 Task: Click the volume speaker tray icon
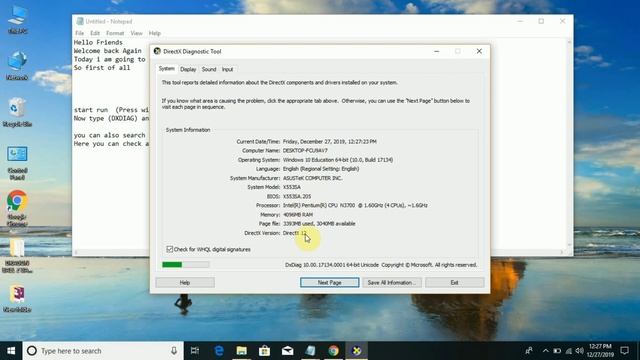coord(580,351)
